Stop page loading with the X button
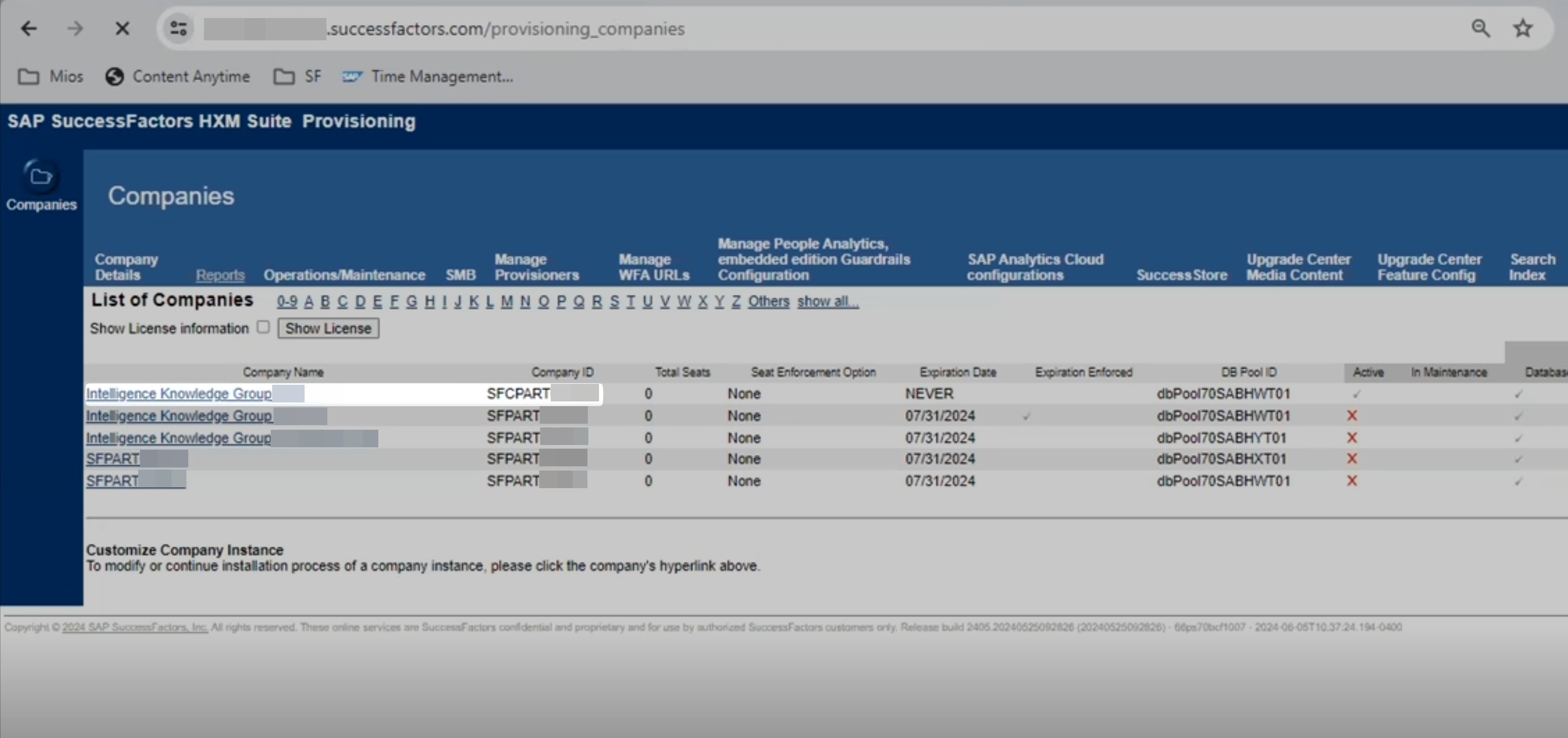 click(122, 28)
